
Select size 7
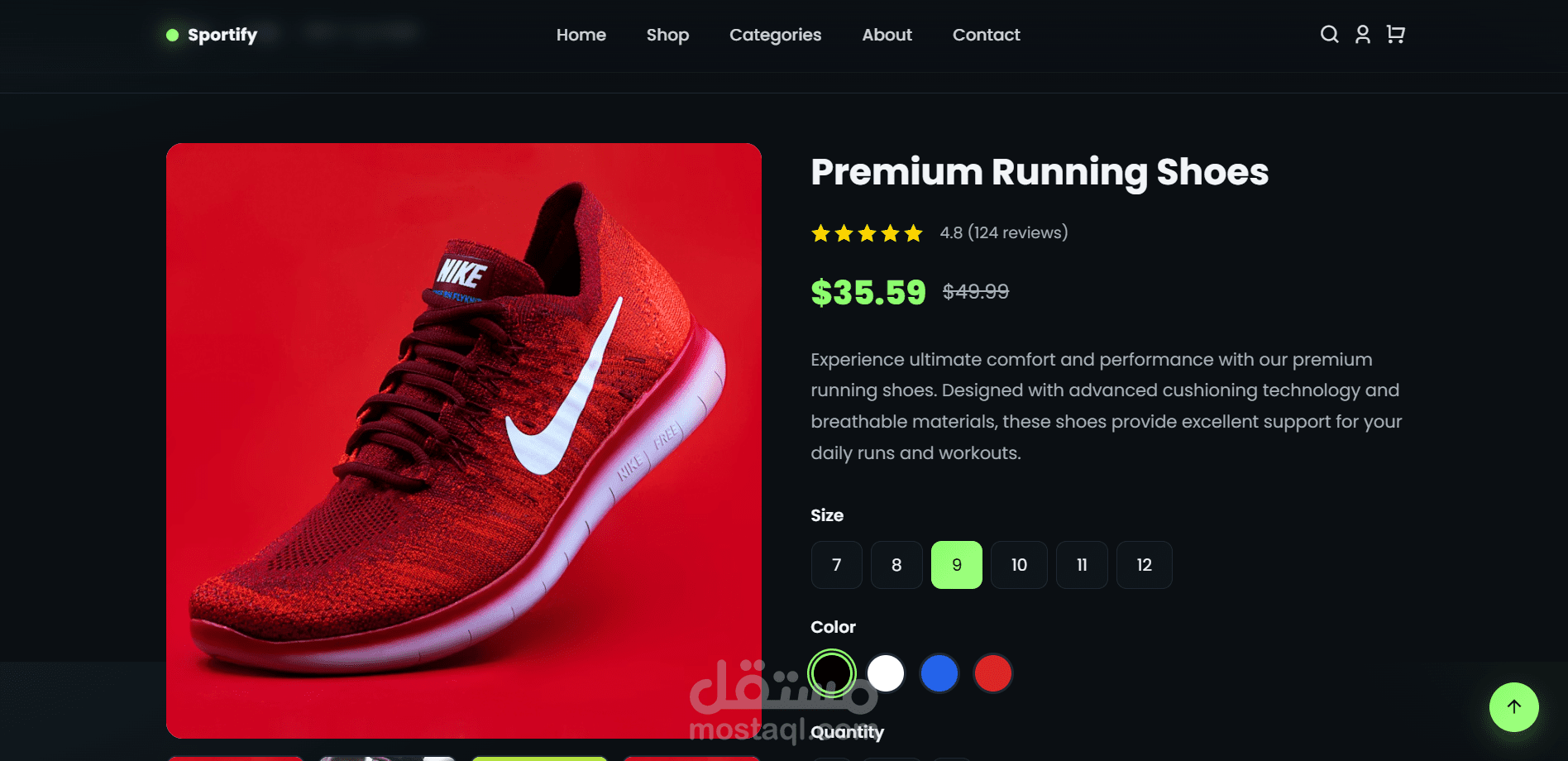pos(836,565)
